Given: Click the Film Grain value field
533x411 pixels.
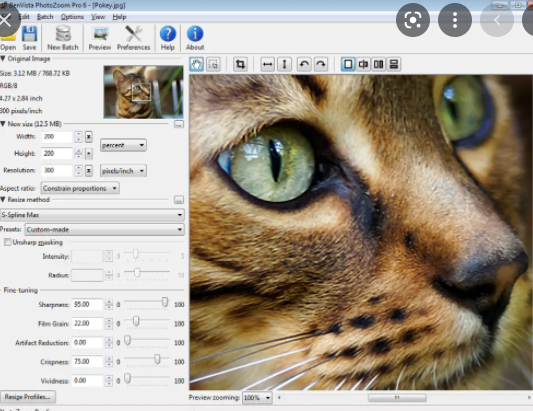Looking at the screenshot, I should pyautogui.click(x=87, y=323).
